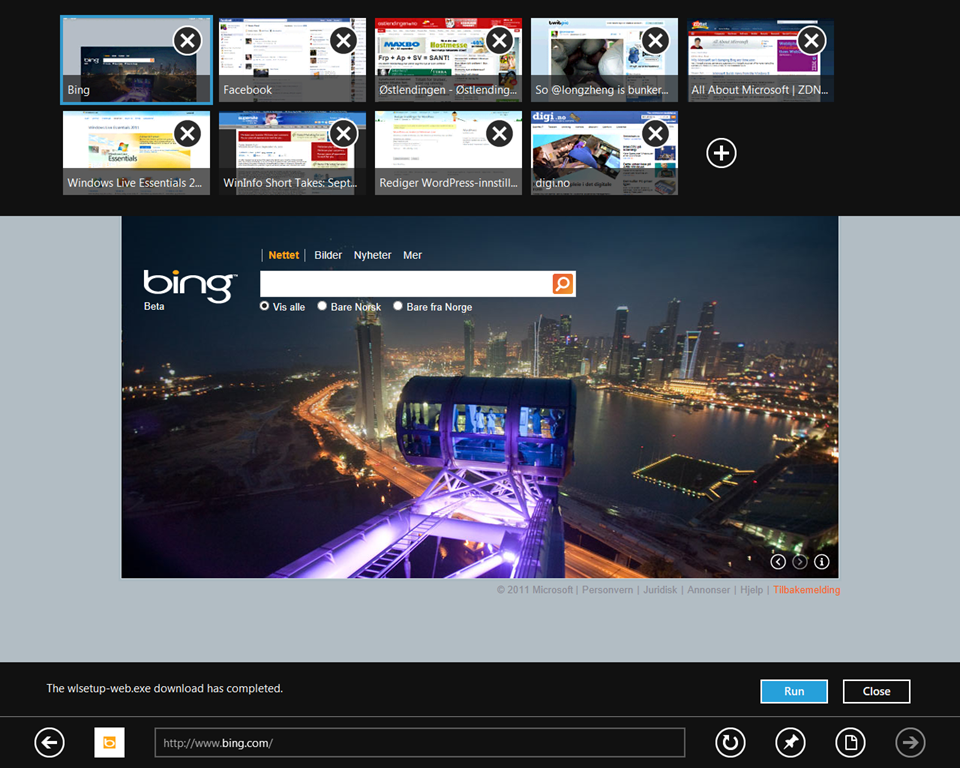Open the Nyheter search tab
Image resolution: width=960 pixels, height=768 pixels.
click(x=372, y=255)
